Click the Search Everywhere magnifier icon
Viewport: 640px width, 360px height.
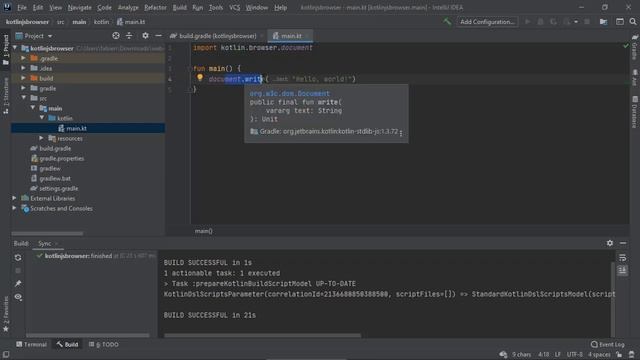click(633, 22)
